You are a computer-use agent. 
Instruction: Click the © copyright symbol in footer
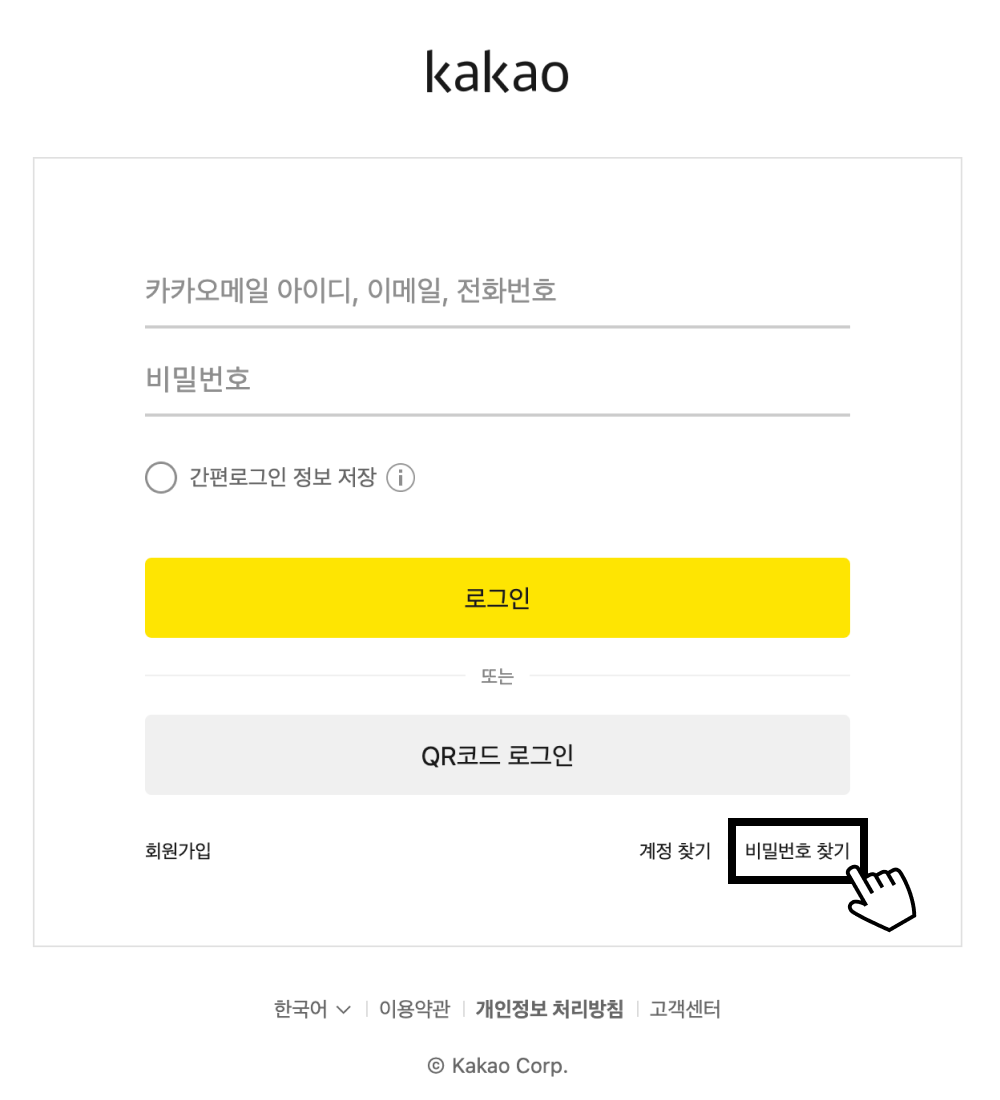click(436, 1066)
